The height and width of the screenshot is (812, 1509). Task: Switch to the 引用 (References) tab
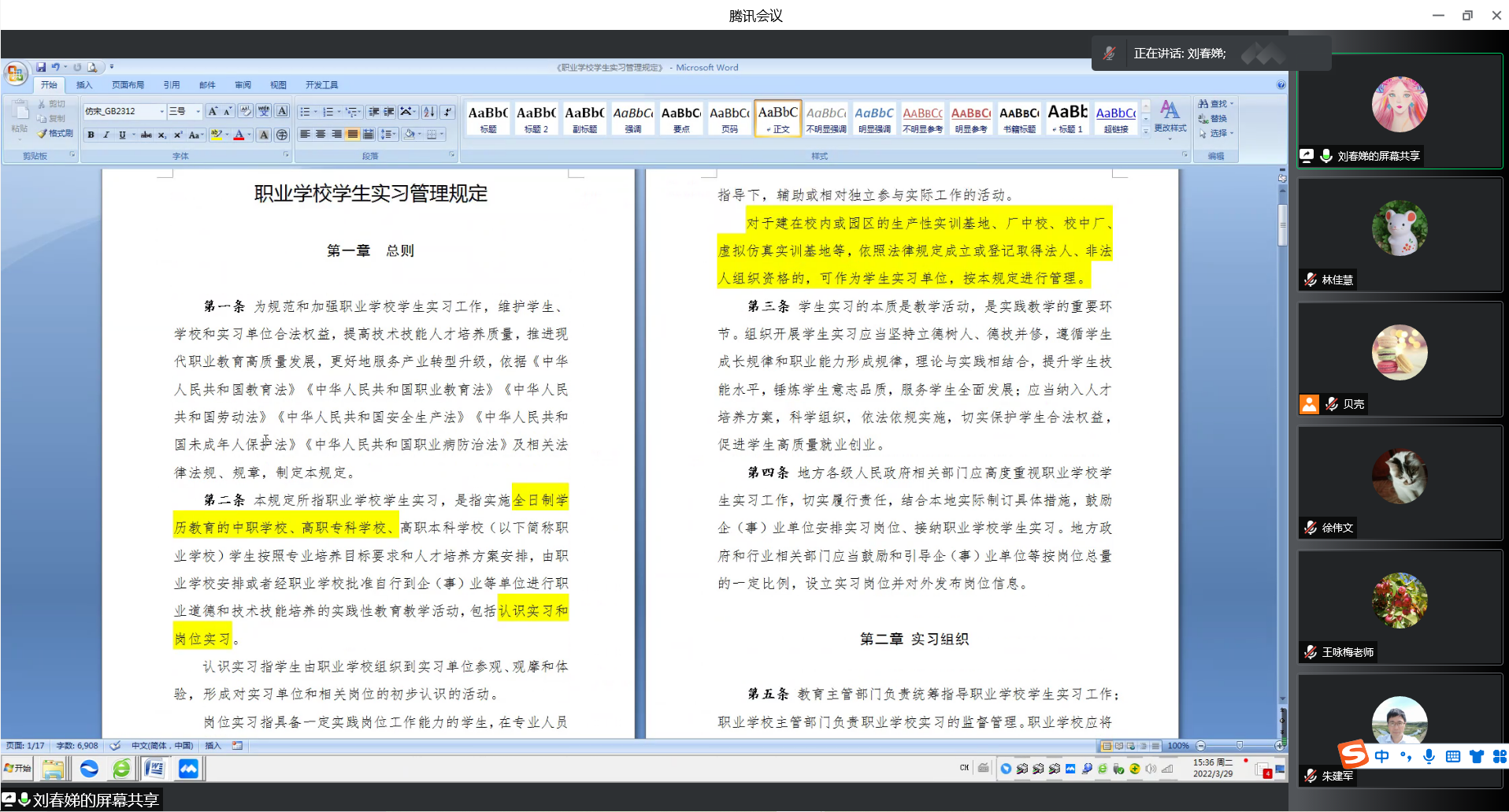pyautogui.click(x=171, y=85)
